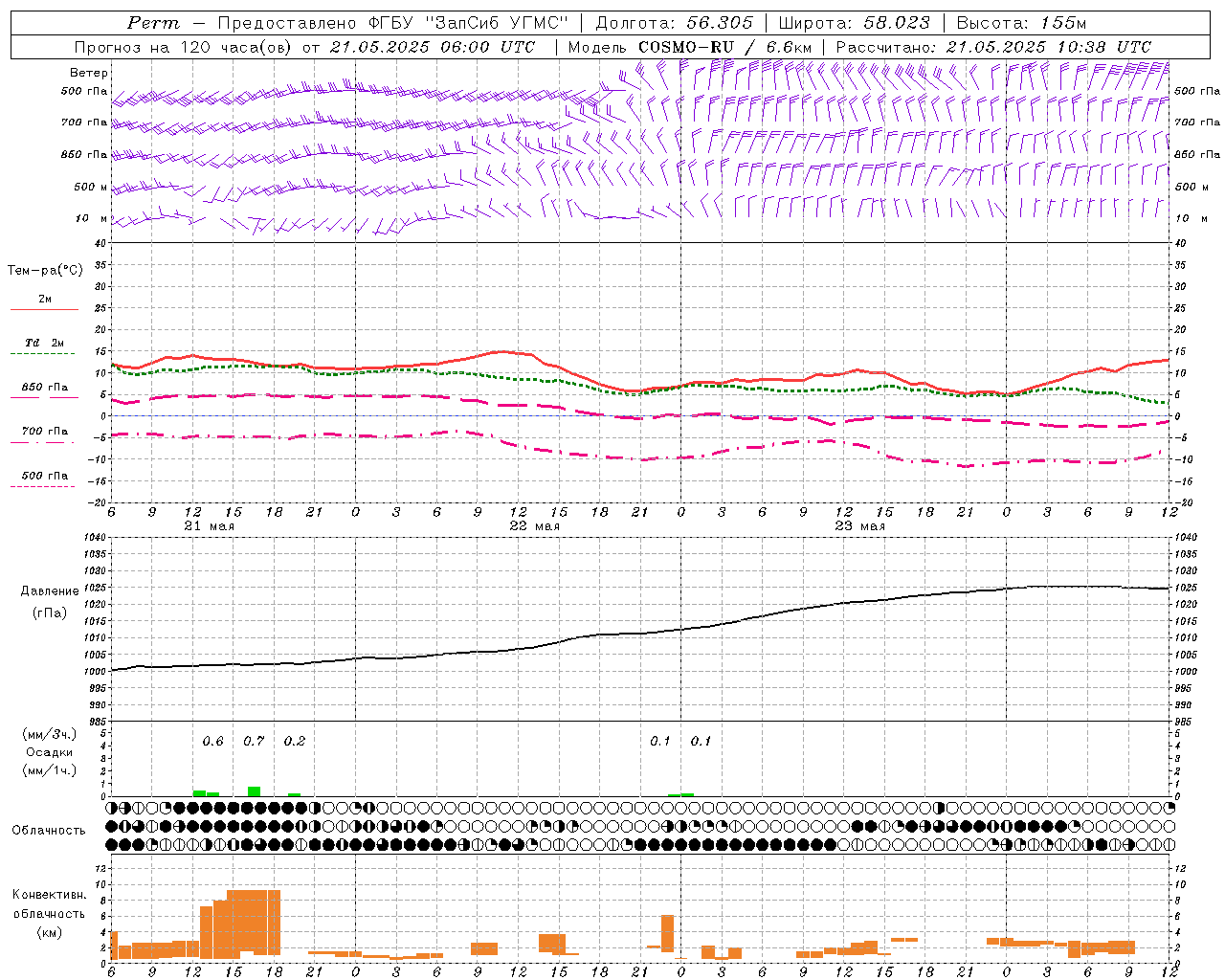
Task: Click the (мм/3ч.) precipitation unit label
Action: [50, 735]
